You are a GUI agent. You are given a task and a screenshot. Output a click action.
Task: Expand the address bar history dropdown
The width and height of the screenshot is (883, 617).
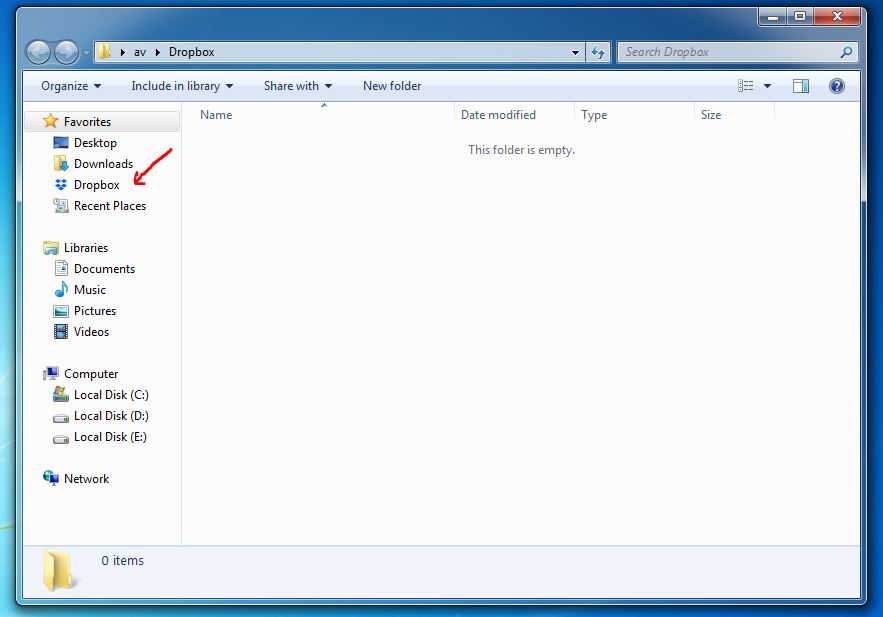[575, 52]
